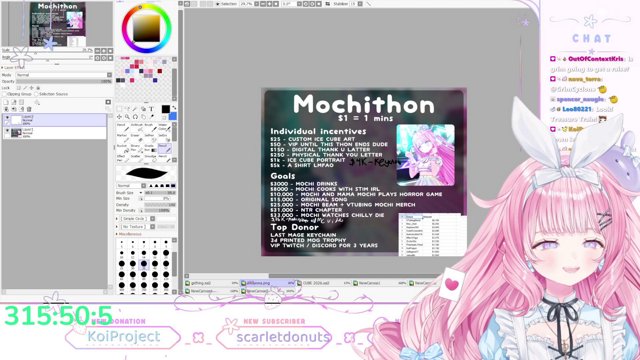The image size is (640, 360).
Task: Toggle the lock all padlock icon
Action: [38, 88]
